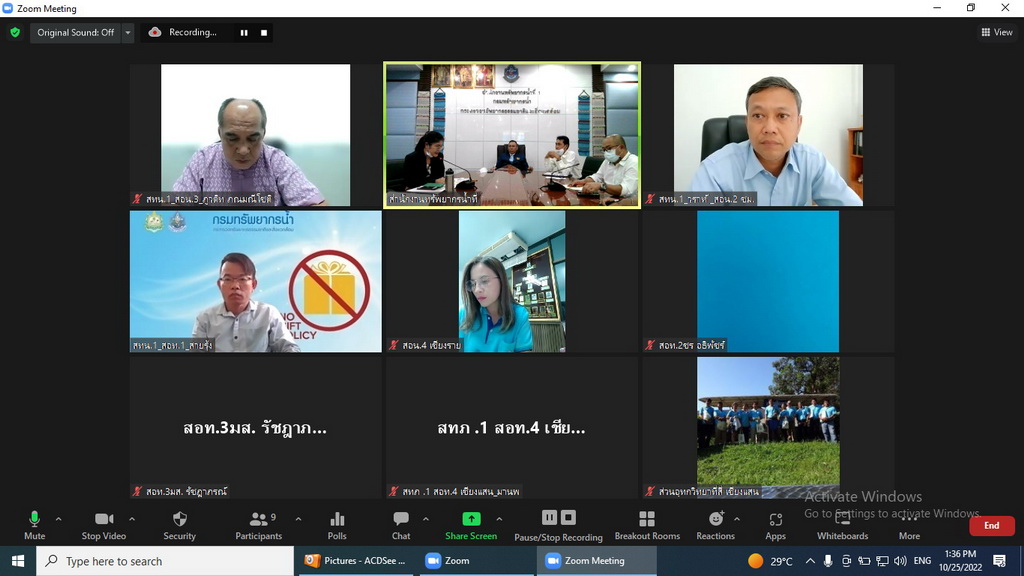Screen dimensions: 1024x576
Task: Click Meet Now camera tray icon
Action: (846, 561)
